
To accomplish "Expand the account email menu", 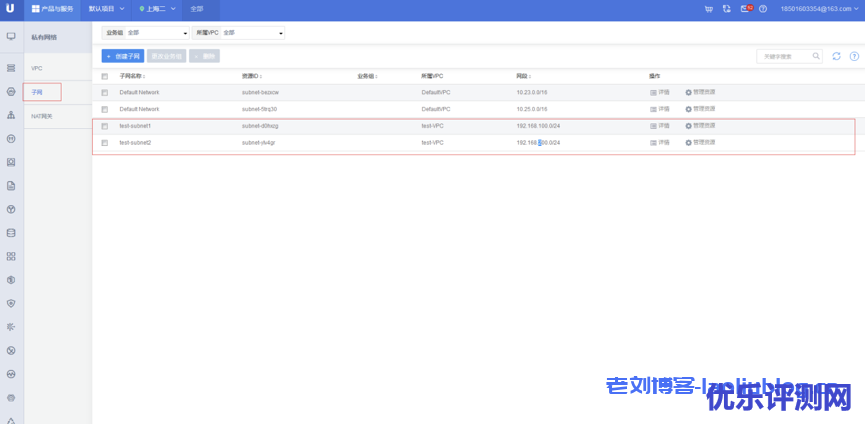I will click(818, 9).
